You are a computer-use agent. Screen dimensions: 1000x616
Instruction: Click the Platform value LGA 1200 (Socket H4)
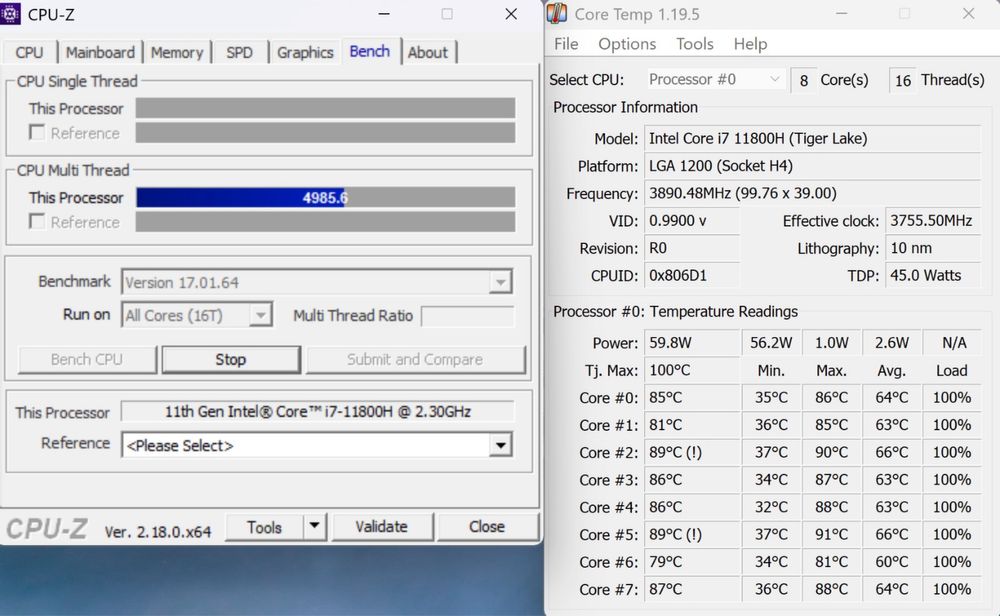tap(812, 166)
